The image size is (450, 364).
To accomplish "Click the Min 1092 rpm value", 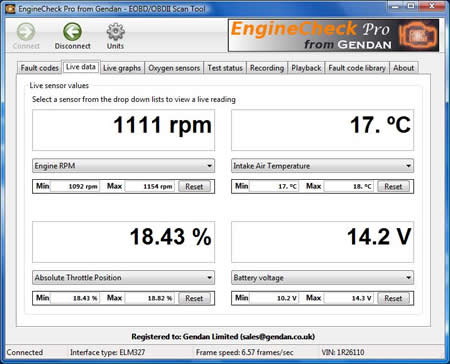I will 75,186.
